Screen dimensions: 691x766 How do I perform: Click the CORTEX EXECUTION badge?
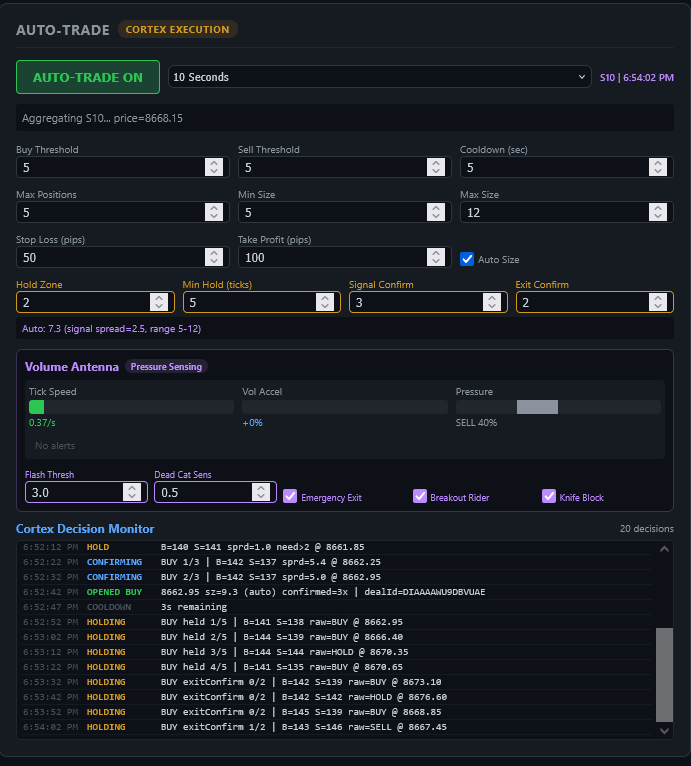coord(177,29)
